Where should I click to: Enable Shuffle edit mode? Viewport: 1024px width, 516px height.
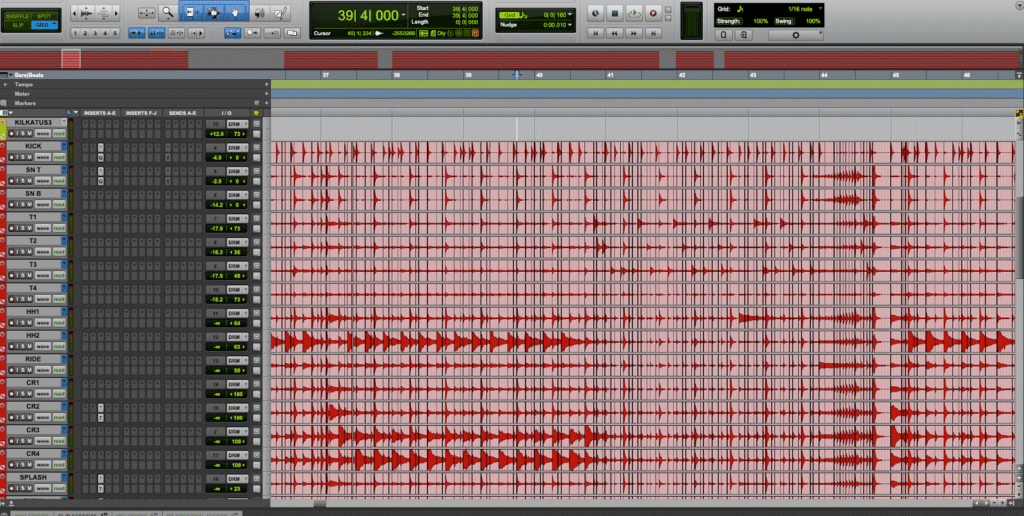(19, 15)
